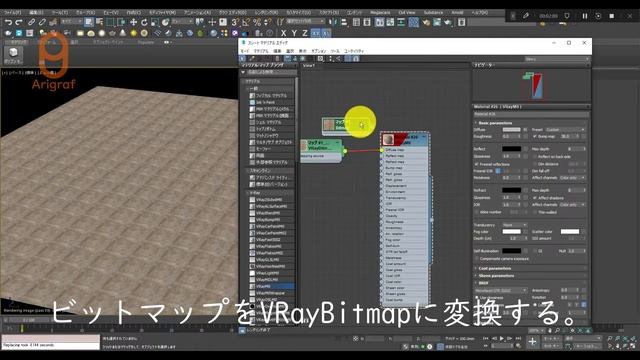Screen dimensions: 640x360
Task: Switch to the View1 tab
Action: point(309,65)
